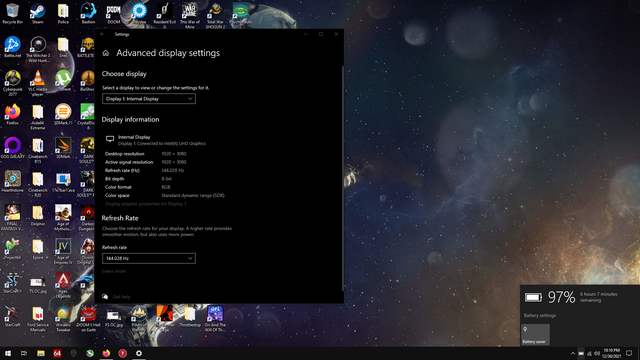
Task: Open Display adapter properties for Display 1
Action: point(145,204)
